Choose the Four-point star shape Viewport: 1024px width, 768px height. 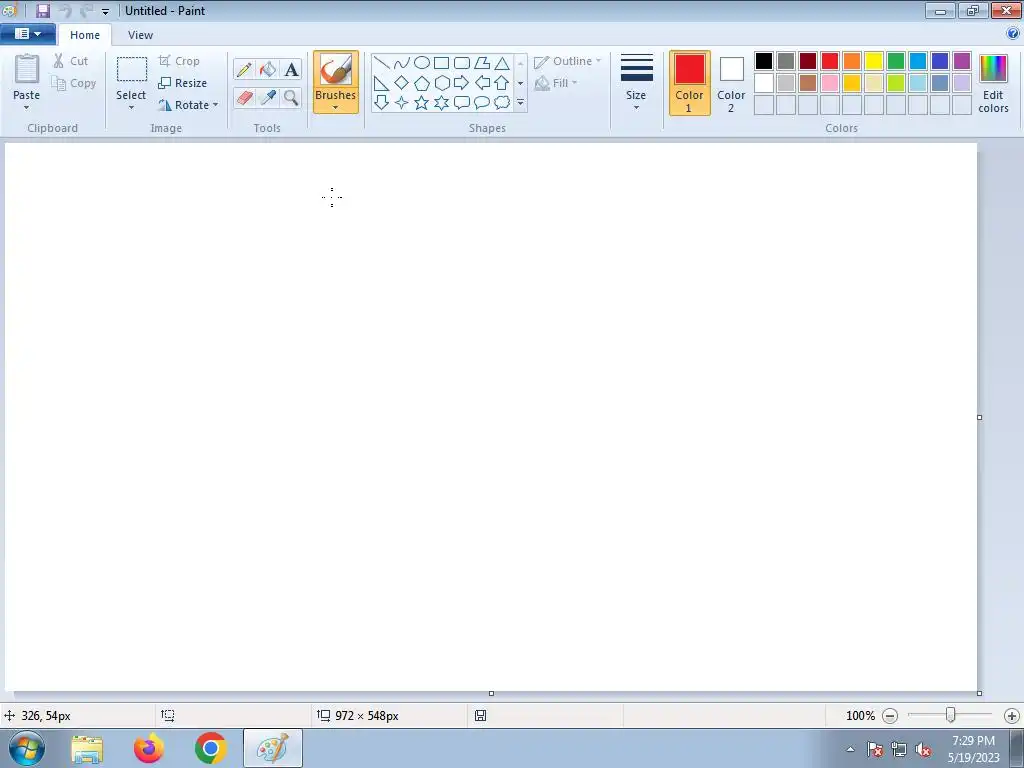(x=402, y=103)
